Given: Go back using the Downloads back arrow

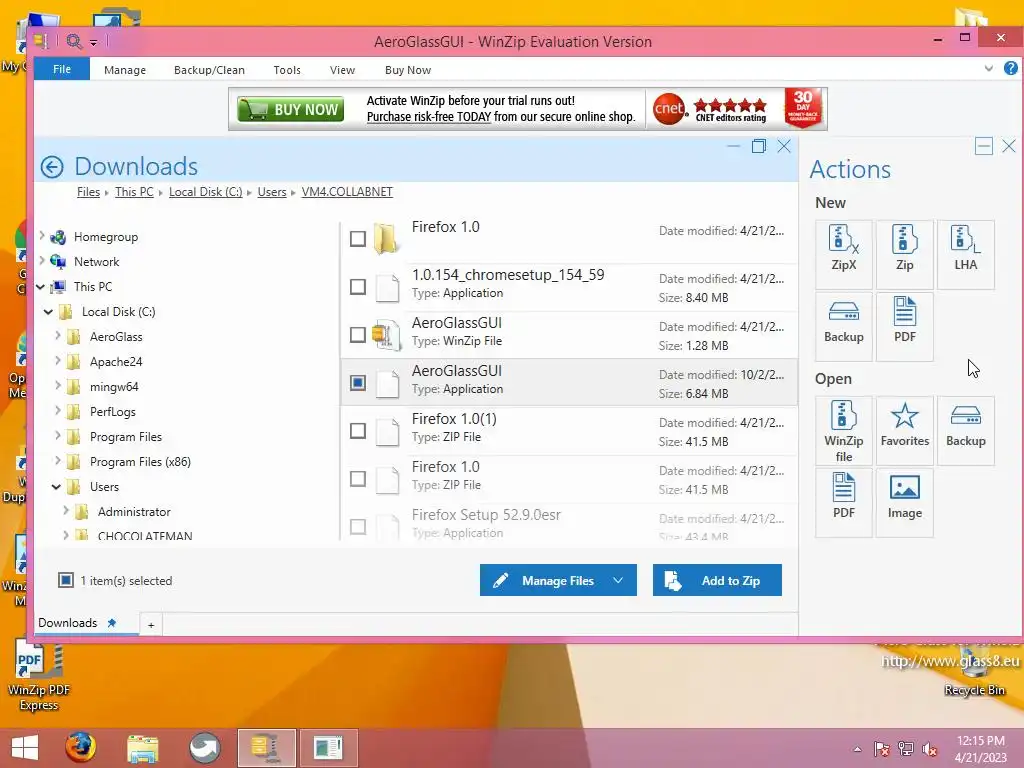Looking at the screenshot, I should pos(52,167).
